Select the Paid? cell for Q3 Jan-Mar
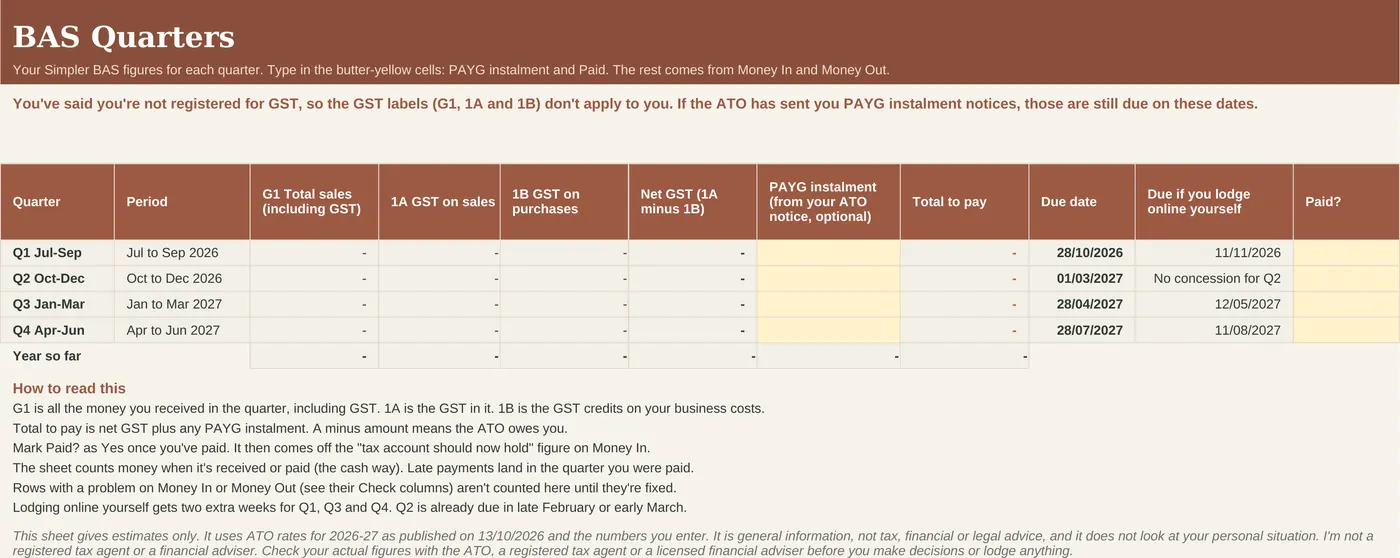 pos(1346,304)
